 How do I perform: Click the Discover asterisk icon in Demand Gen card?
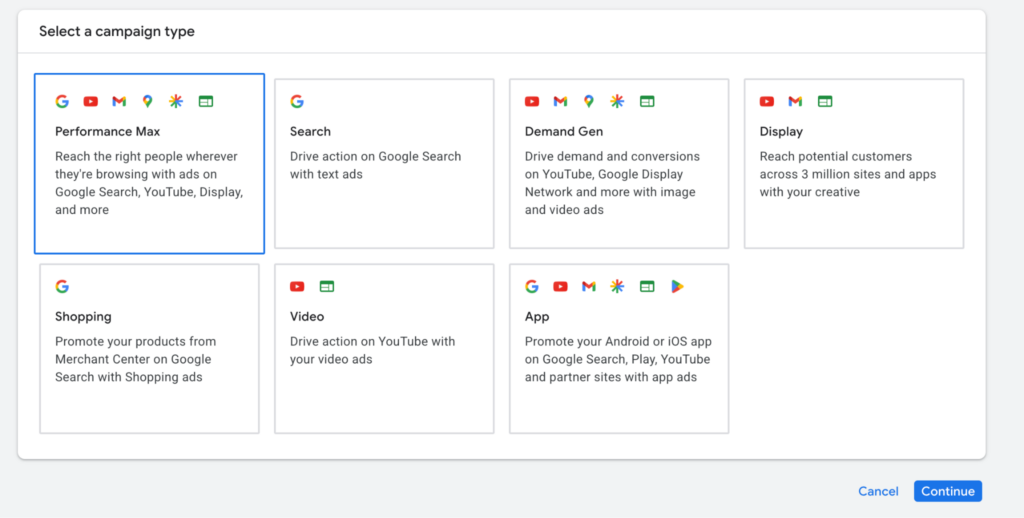(x=617, y=101)
